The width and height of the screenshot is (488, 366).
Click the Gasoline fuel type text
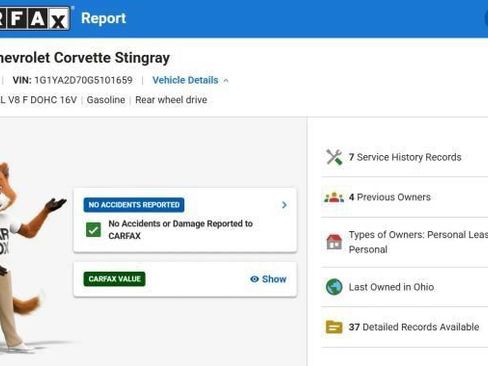[x=106, y=100]
